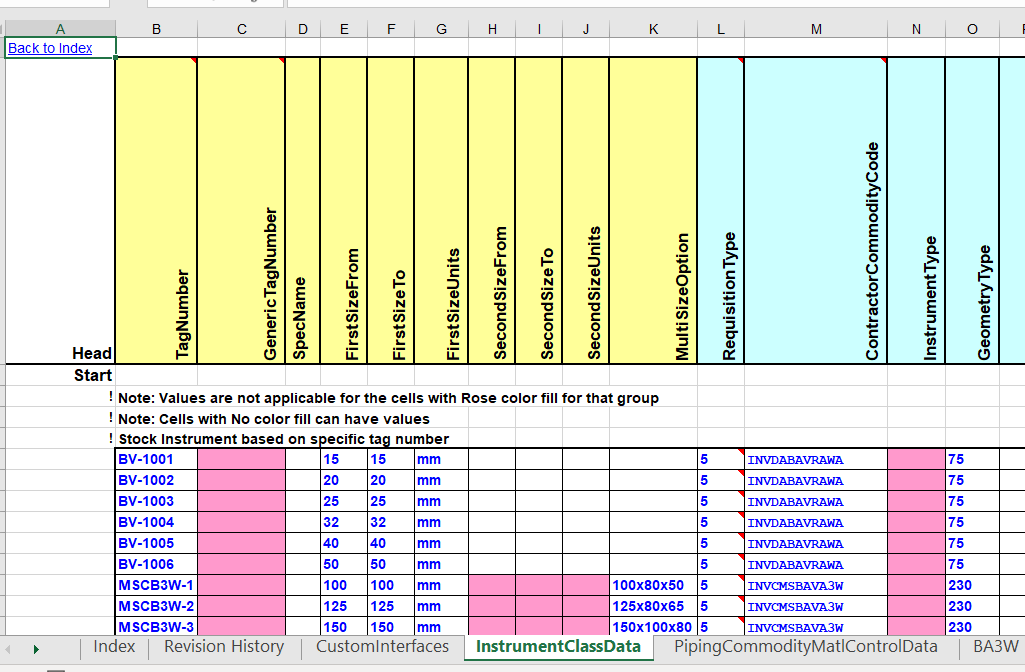Select the Start label cell

pyautogui.click(x=60, y=375)
